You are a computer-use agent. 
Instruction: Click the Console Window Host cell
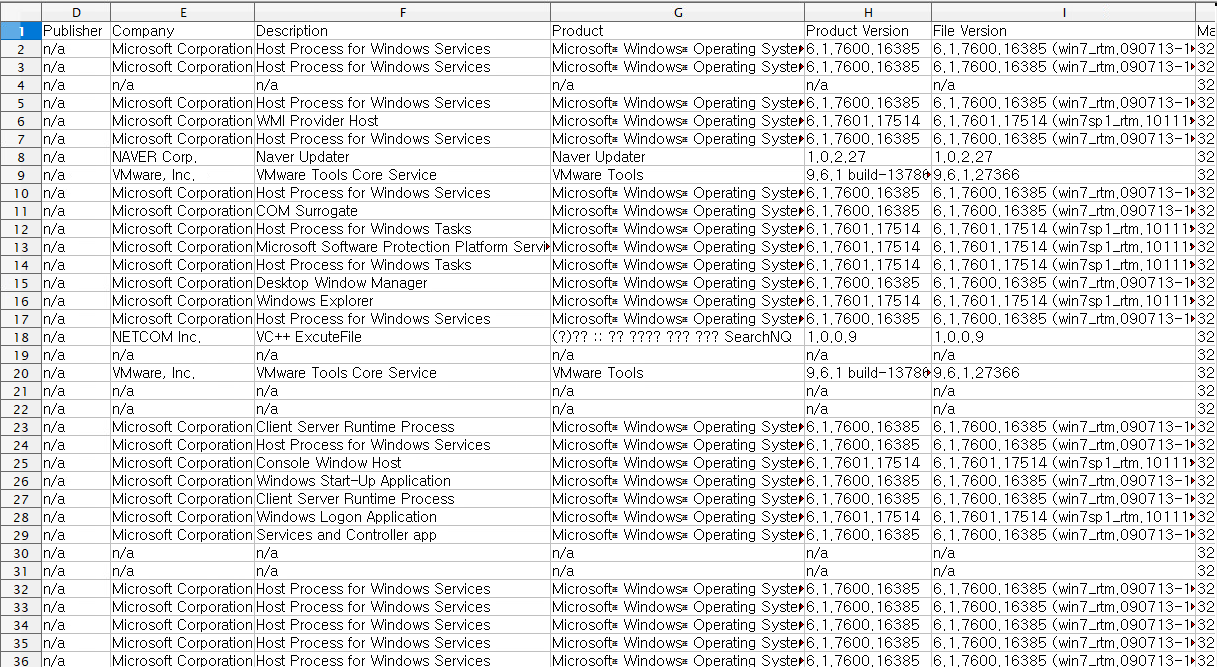coord(402,463)
